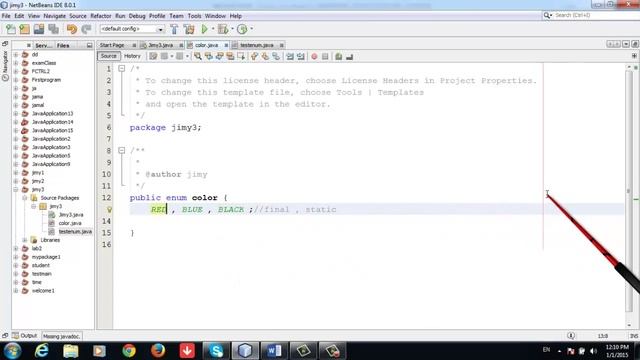Click the History view button

coord(132,56)
